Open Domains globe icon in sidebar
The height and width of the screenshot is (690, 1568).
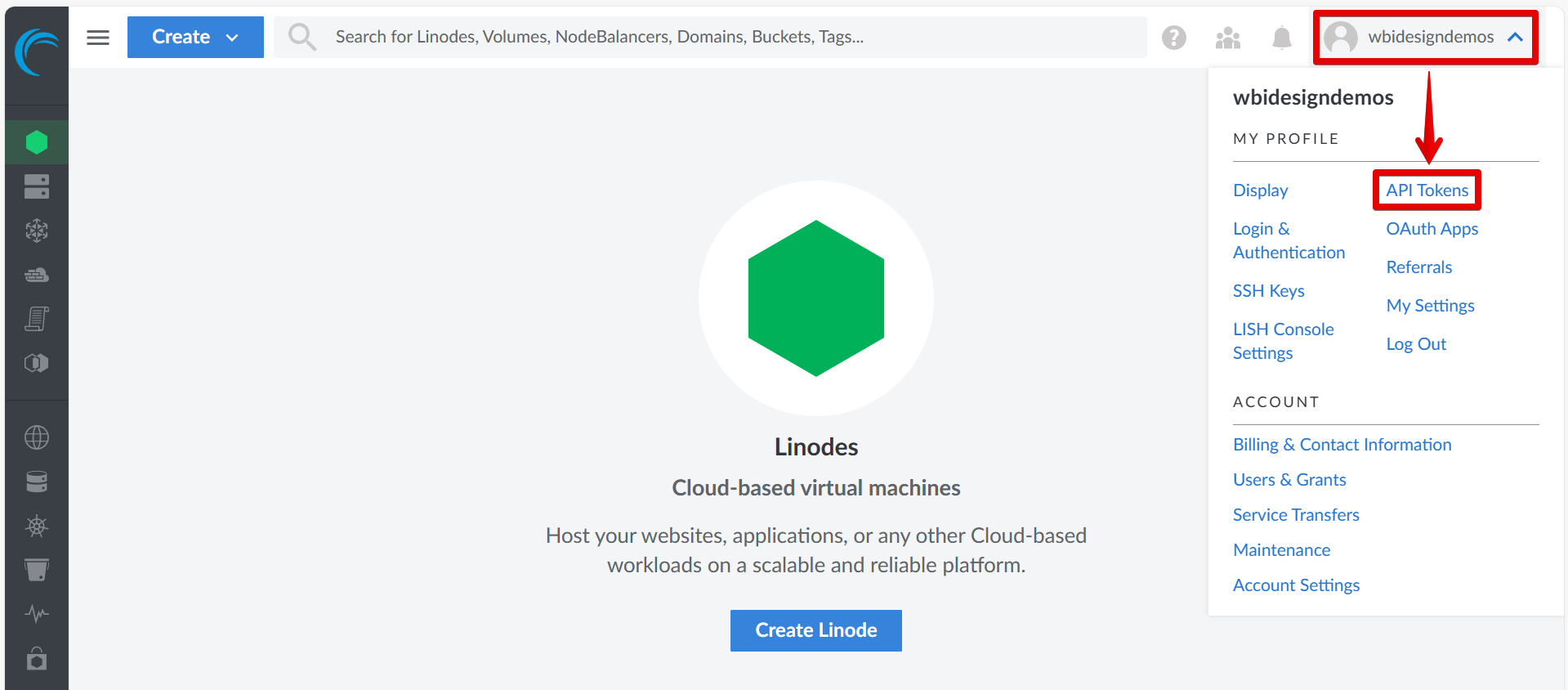(37, 437)
